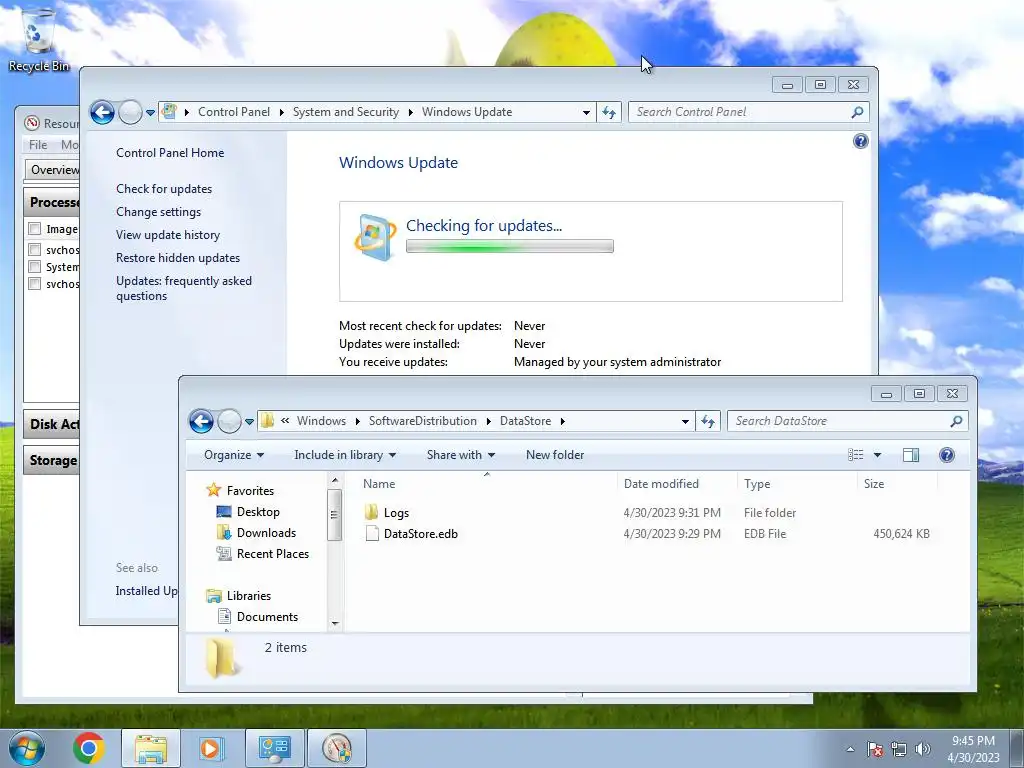The image size is (1024, 768).
Task: Click Back arrow in DataStore explorer window
Action: [x=201, y=421]
